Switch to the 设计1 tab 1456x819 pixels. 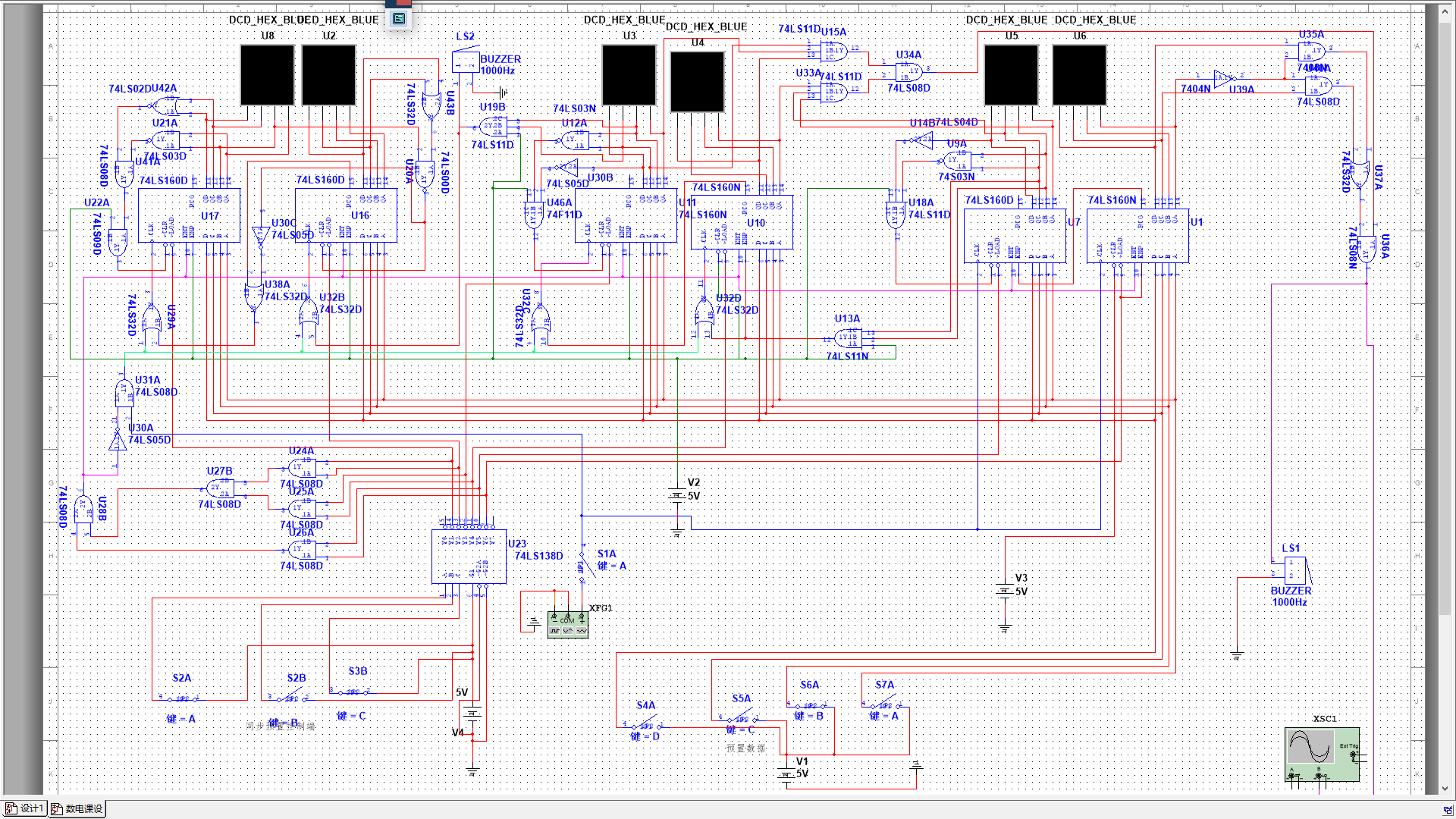[25, 809]
